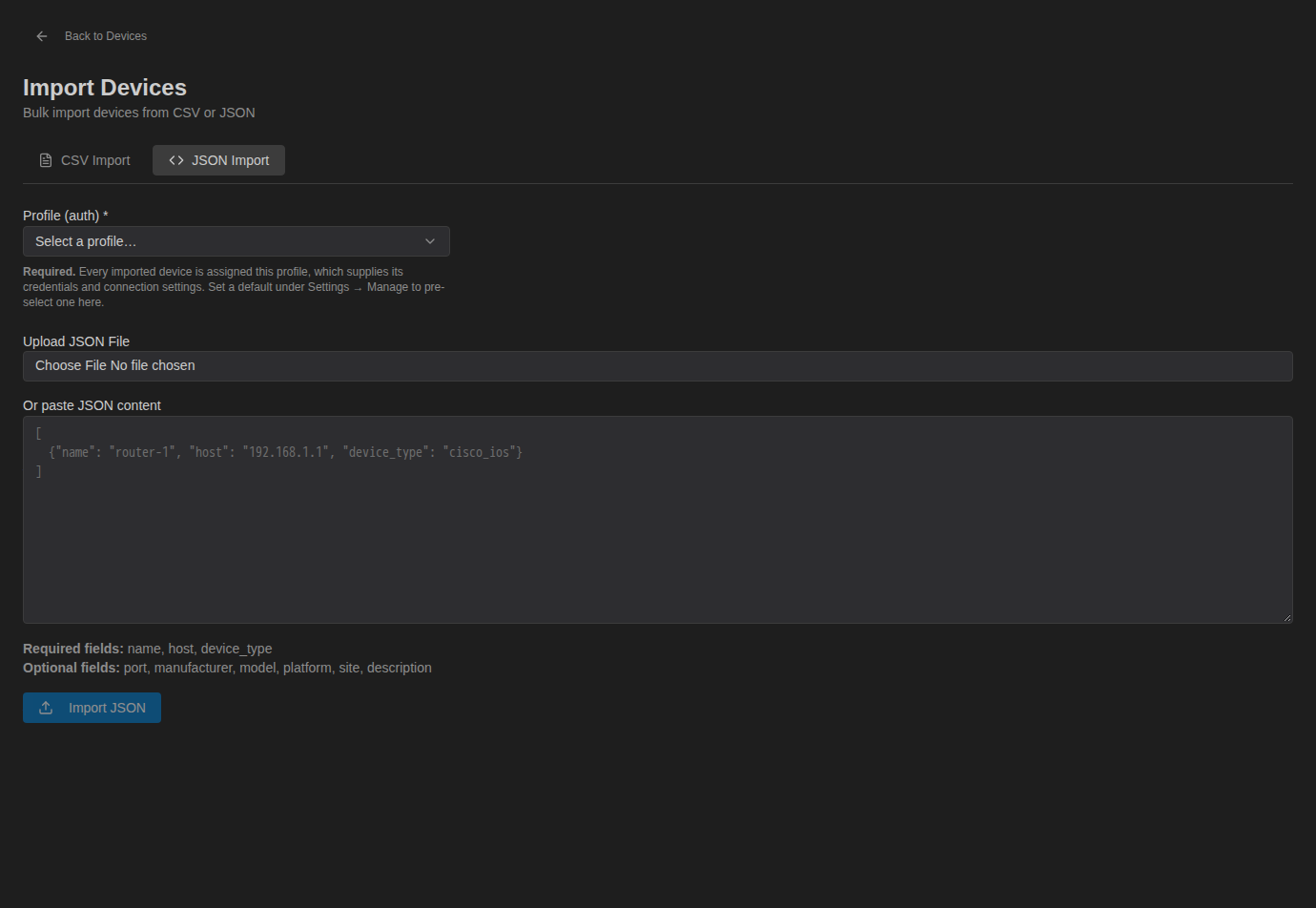Click the 'Required.' profile help text
The height and width of the screenshot is (908, 1316).
[235, 287]
